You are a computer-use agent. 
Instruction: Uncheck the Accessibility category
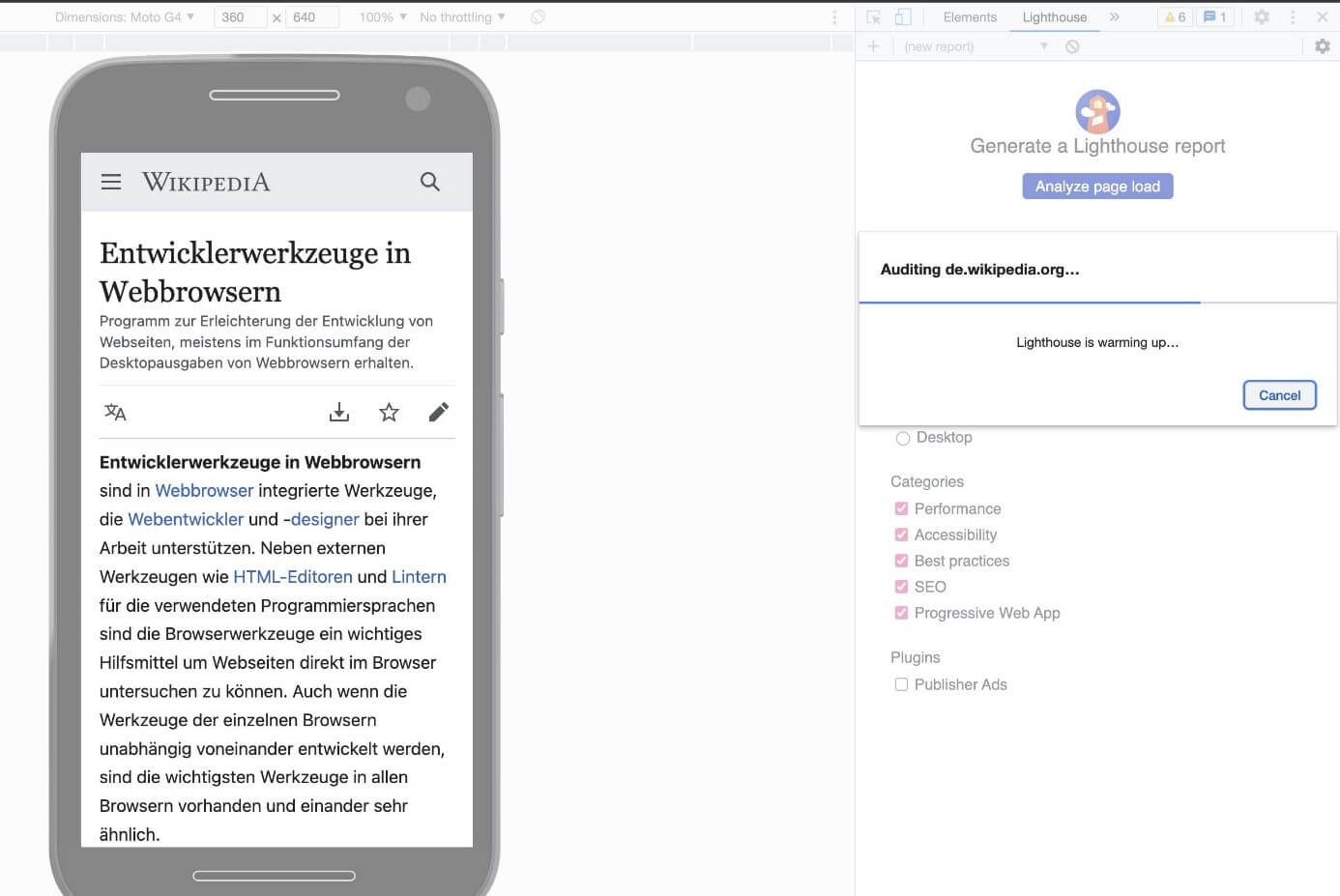coord(901,535)
